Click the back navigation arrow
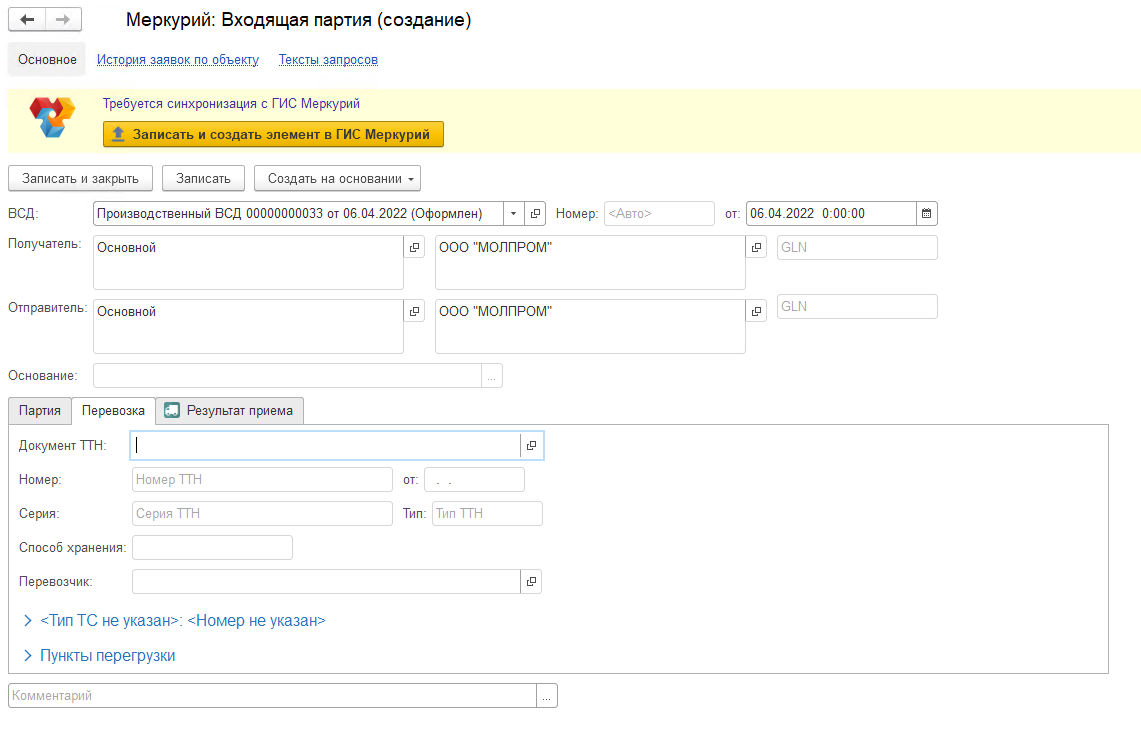Image resolution: width=1141 pixels, height=753 pixels. click(27, 20)
